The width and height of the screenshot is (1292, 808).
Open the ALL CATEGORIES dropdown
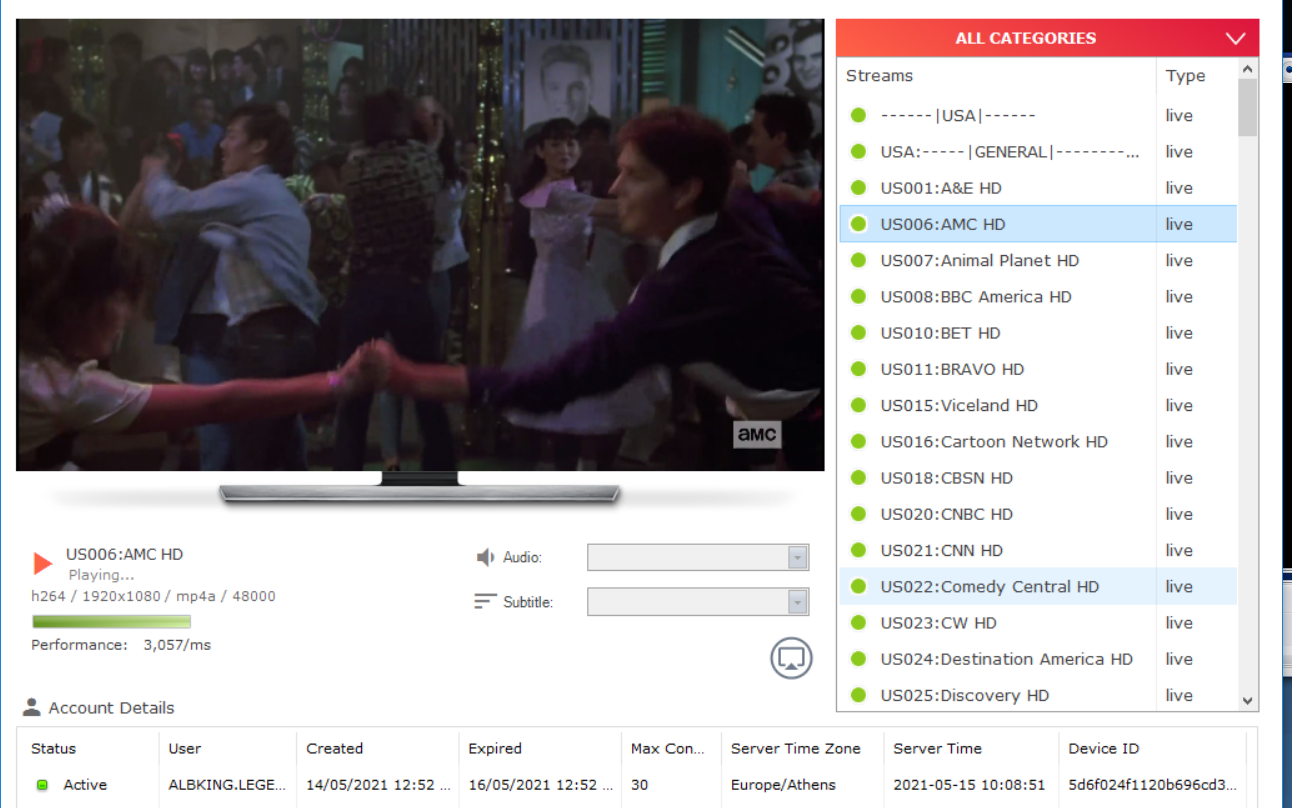(1047, 38)
